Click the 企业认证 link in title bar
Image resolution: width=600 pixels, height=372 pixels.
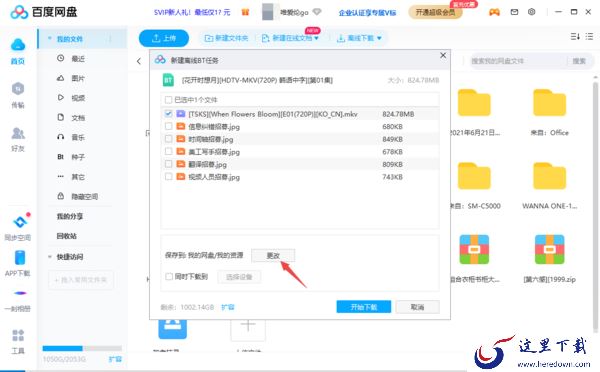pyautogui.click(x=367, y=13)
